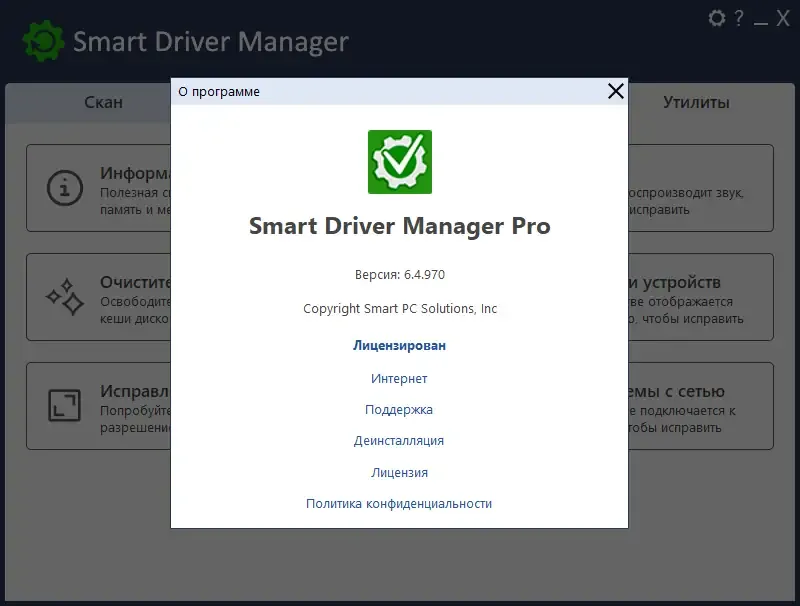The height and width of the screenshot is (606, 800).
Task: Switch to the Скан tab
Action: (x=103, y=101)
